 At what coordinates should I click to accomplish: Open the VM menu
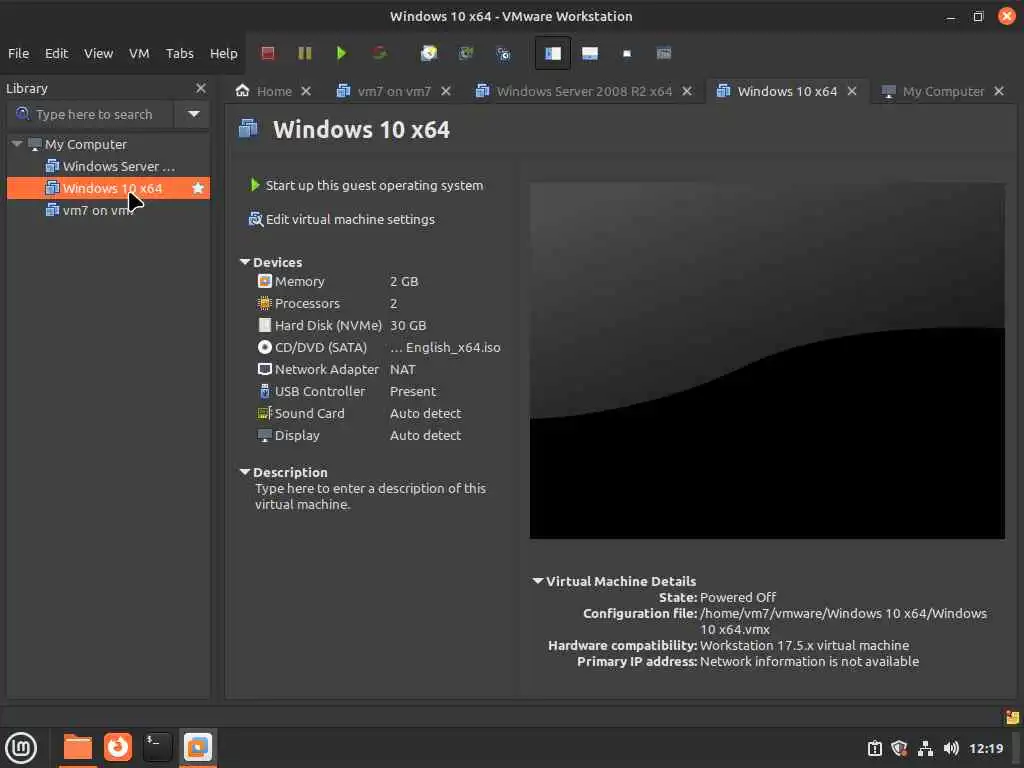click(138, 54)
